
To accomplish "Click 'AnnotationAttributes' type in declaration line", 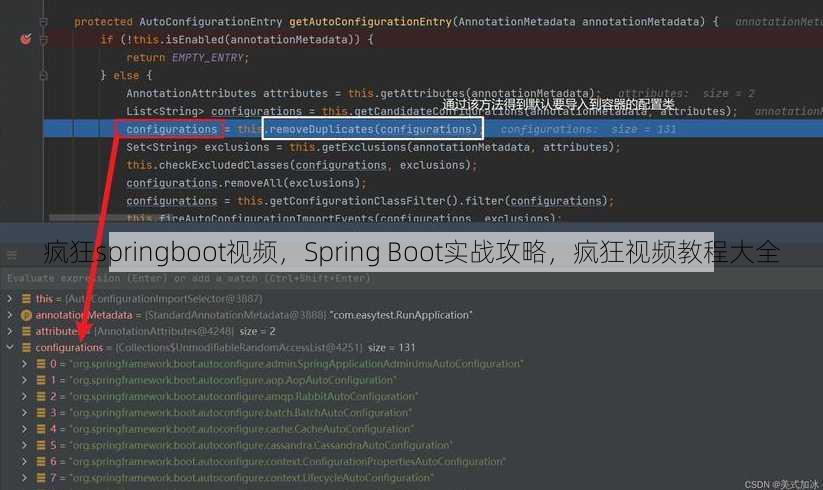I will pyautogui.click(x=191, y=93).
